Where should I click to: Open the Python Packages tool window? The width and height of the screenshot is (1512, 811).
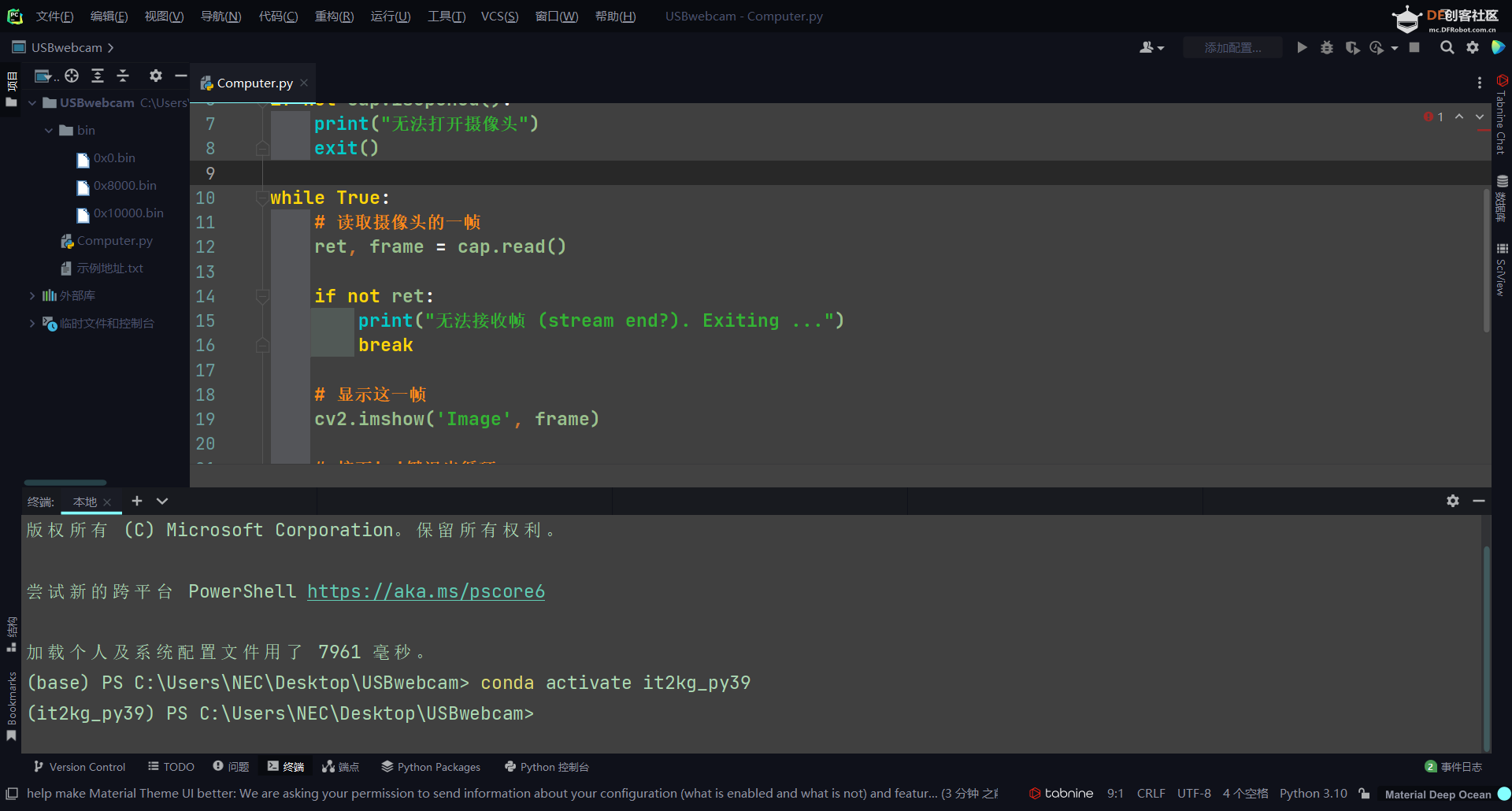tap(431, 767)
